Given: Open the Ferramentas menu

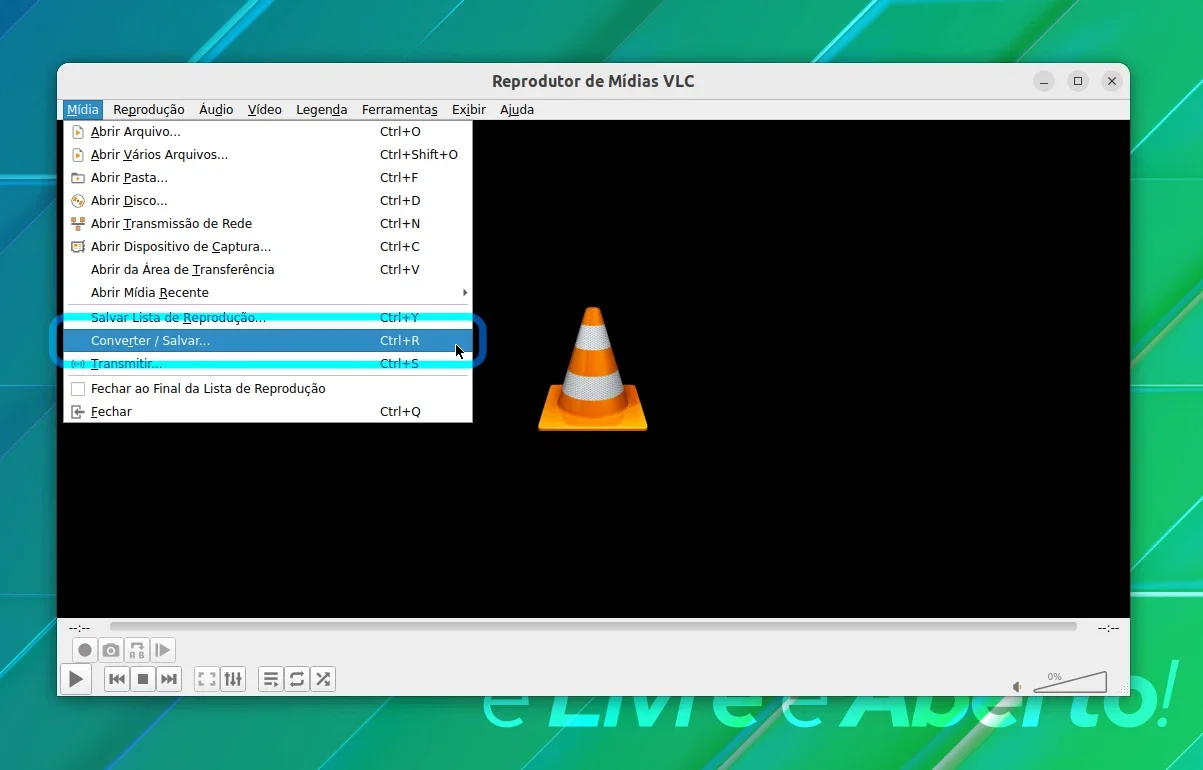Looking at the screenshot, I should 400,110.
